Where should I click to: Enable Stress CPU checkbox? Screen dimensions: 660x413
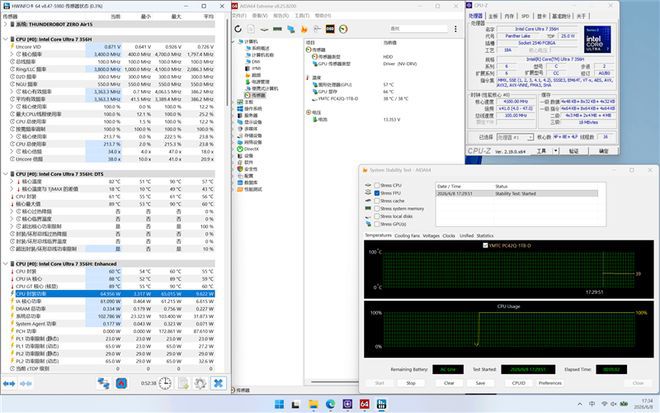tap(377, 185)
